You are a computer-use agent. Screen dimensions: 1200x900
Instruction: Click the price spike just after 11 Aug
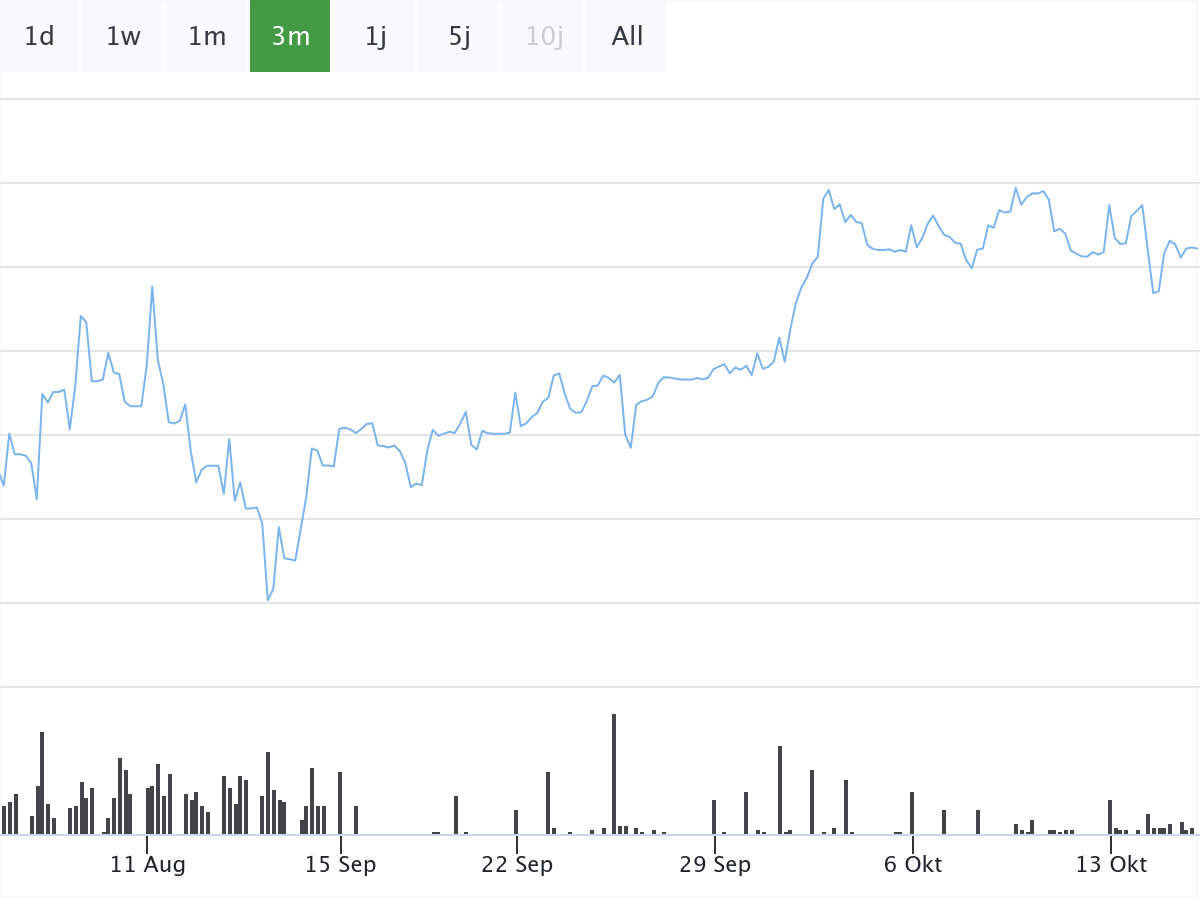[152, 287]
